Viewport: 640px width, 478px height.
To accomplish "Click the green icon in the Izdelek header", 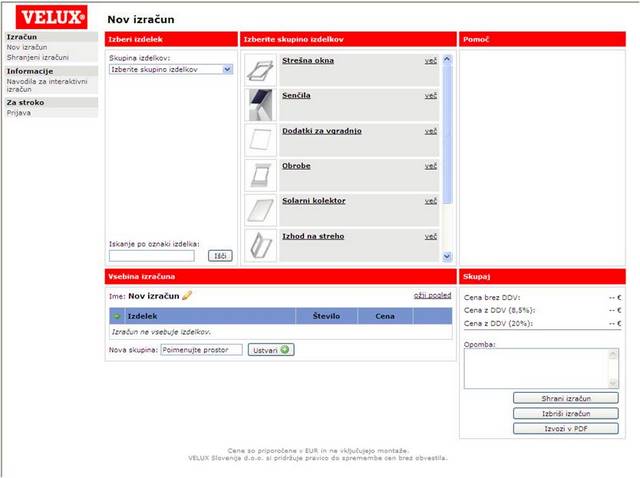I will tap(116, 316).
